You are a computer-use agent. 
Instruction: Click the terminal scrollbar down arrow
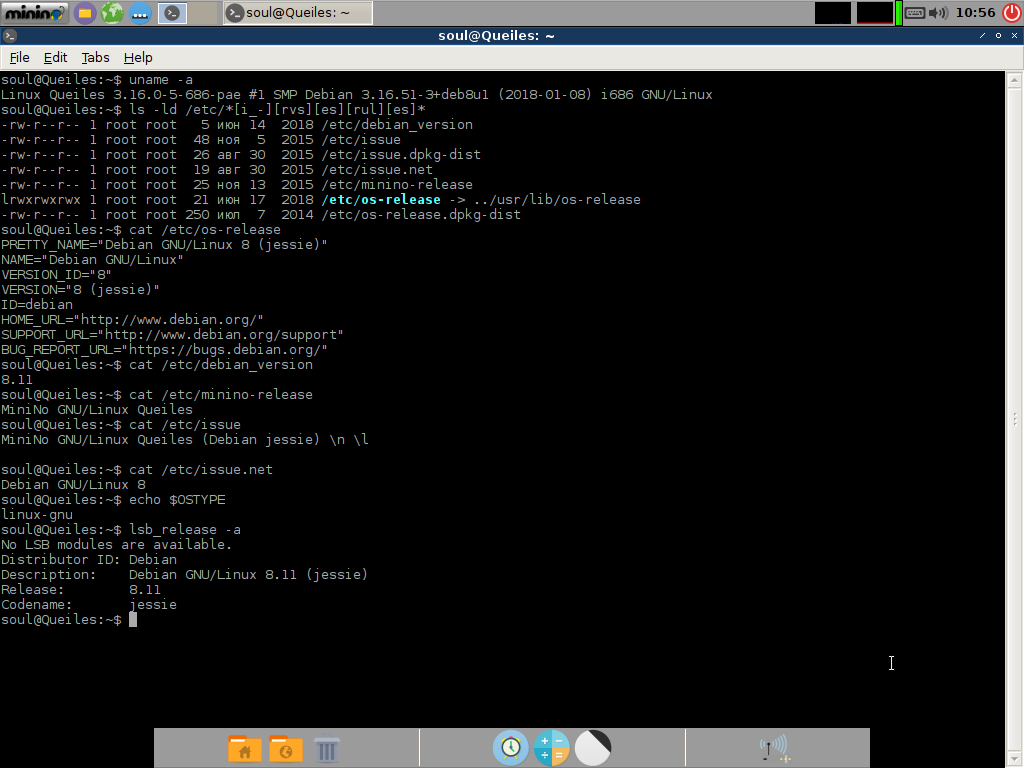pyautogui.click(x=1014, y=759)
